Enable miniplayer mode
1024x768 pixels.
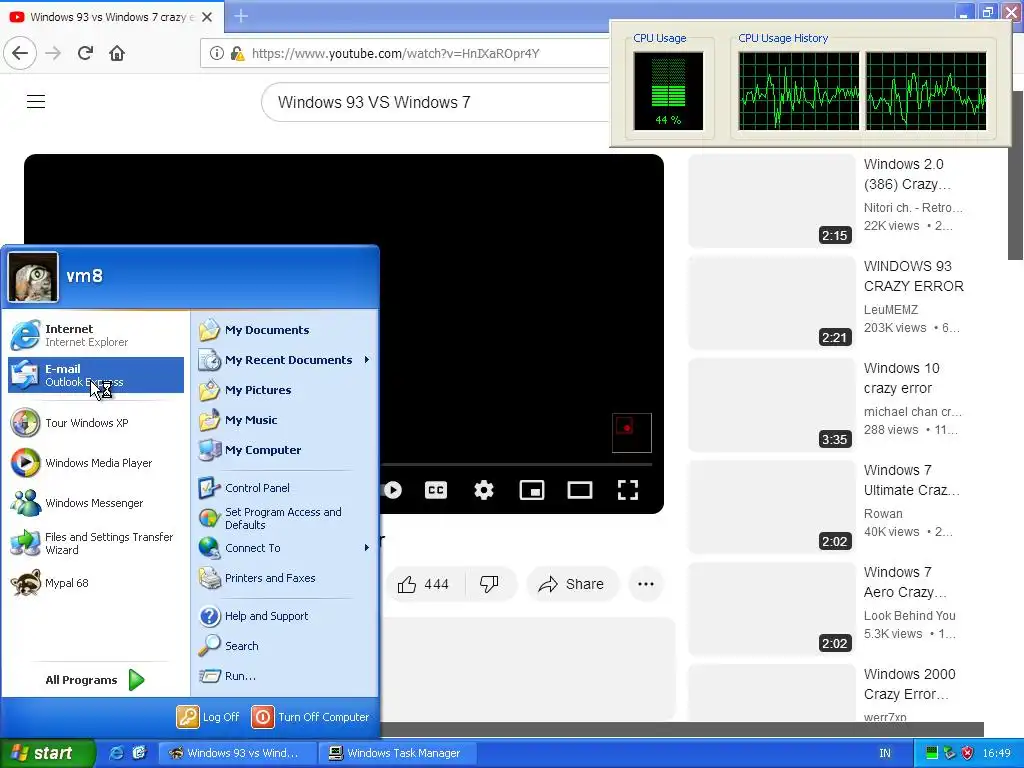coord(532,490)
